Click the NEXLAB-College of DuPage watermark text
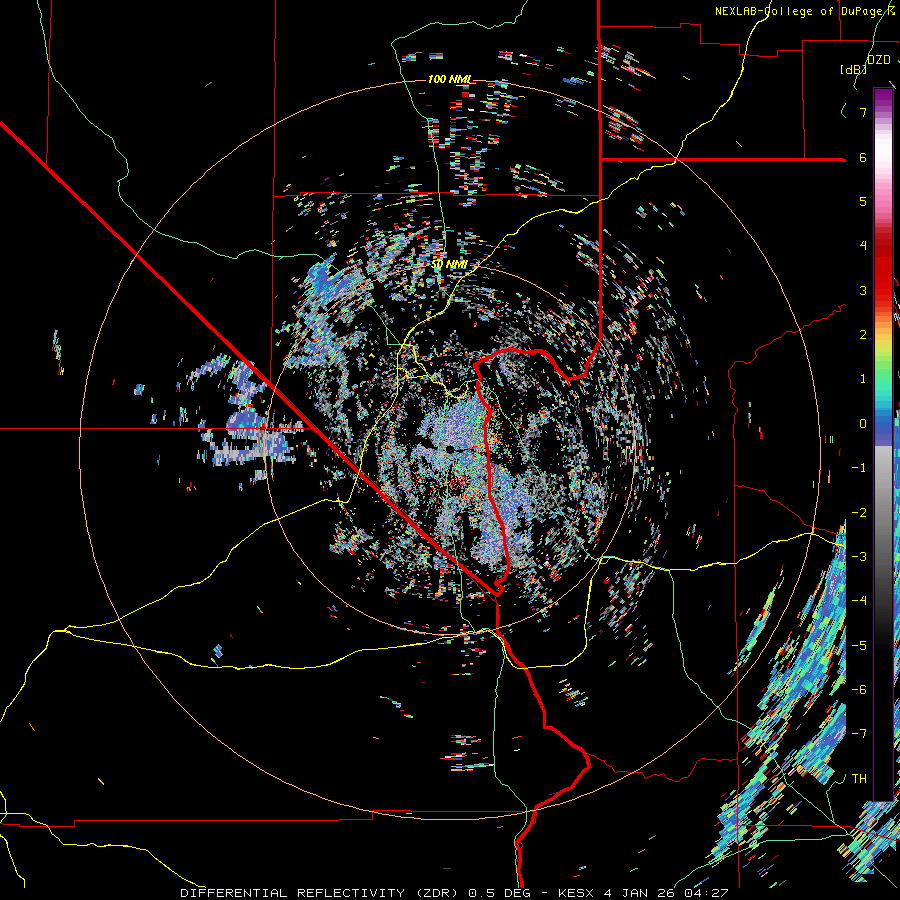The height and width of the screenshot is (900, 900). click(x=801, y=11)
